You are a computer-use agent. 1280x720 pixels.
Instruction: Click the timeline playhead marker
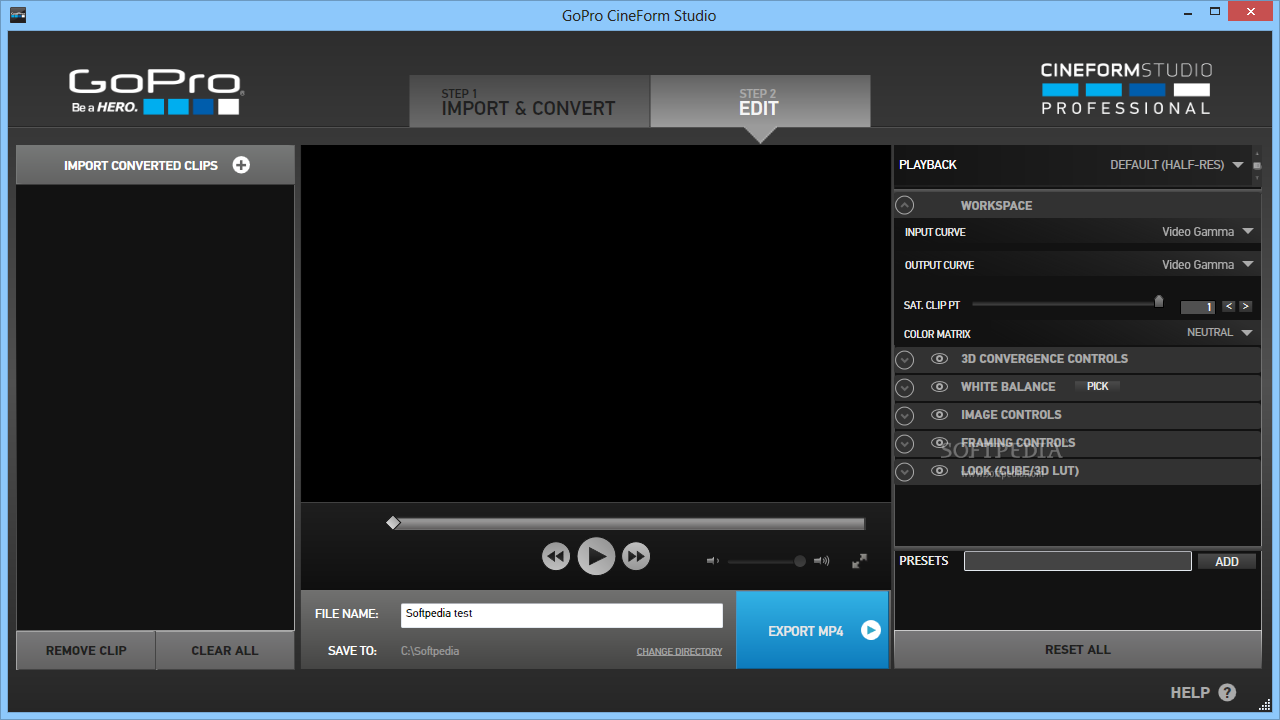pyautogui.click(x=393, y=523)
